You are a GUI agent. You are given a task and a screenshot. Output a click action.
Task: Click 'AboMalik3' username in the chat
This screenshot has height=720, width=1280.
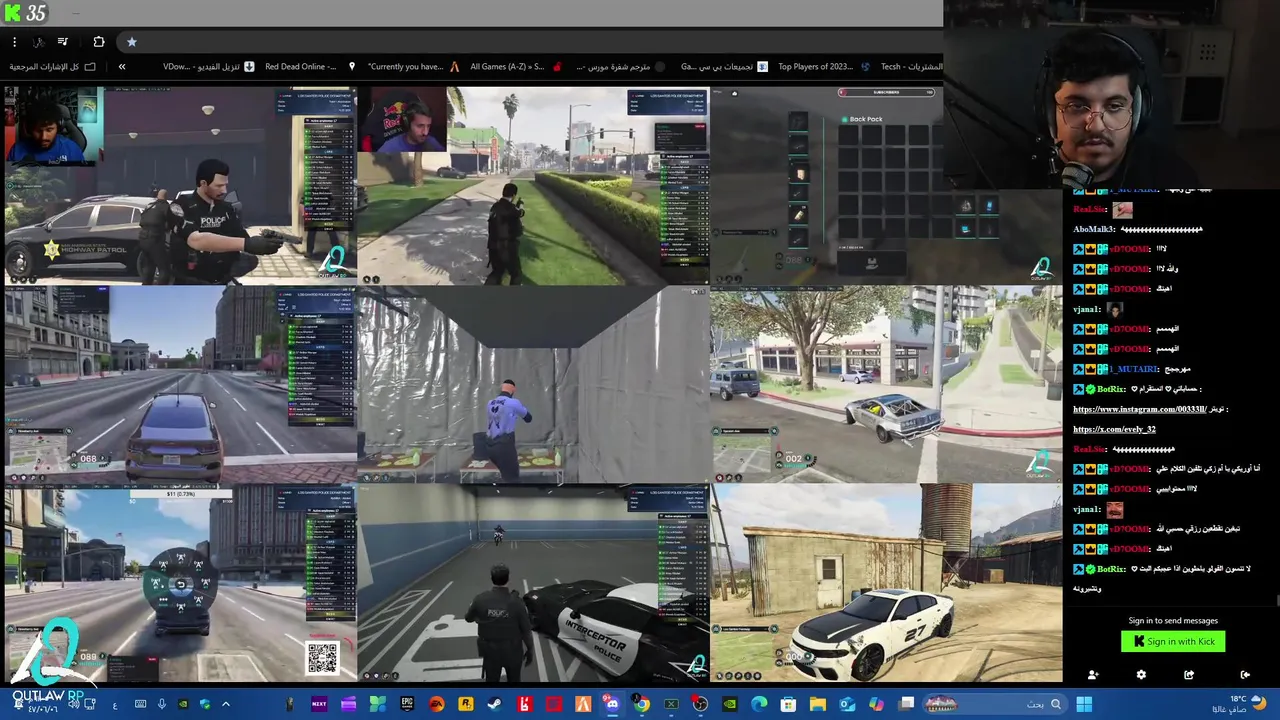point(1095,229)
